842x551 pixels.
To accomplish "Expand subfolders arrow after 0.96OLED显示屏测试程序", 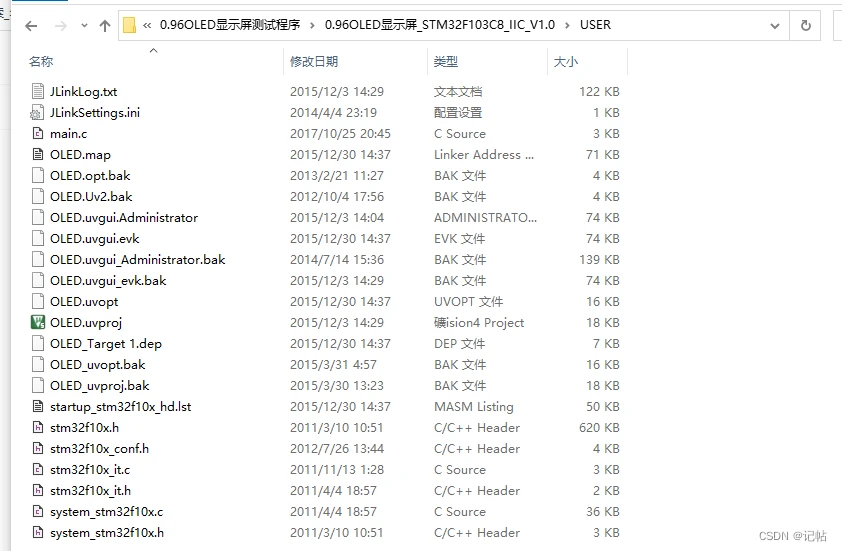I will coord(312,25).
